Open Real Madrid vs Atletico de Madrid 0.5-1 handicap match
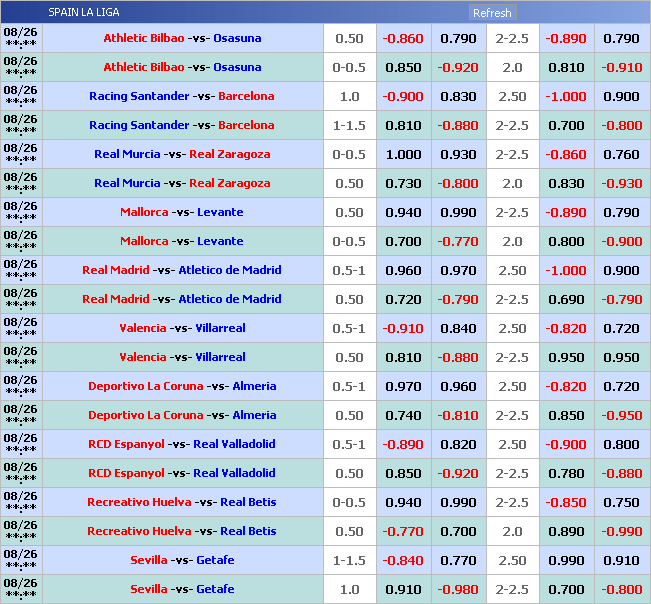Image resolution: width=651 pixels, height=604 pixels. tap(182, 270)
